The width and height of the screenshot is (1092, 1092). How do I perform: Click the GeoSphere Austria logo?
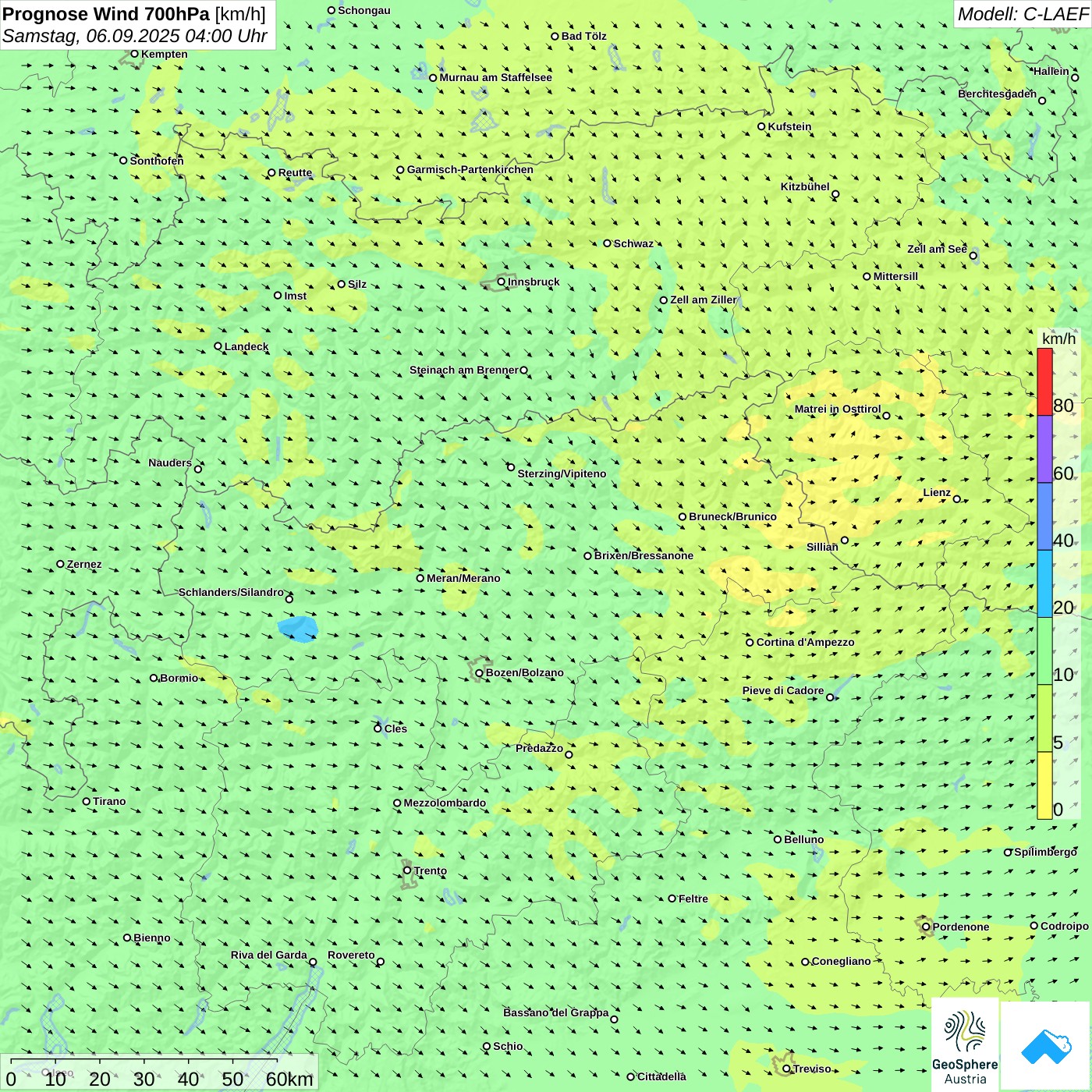[965, 1044]
